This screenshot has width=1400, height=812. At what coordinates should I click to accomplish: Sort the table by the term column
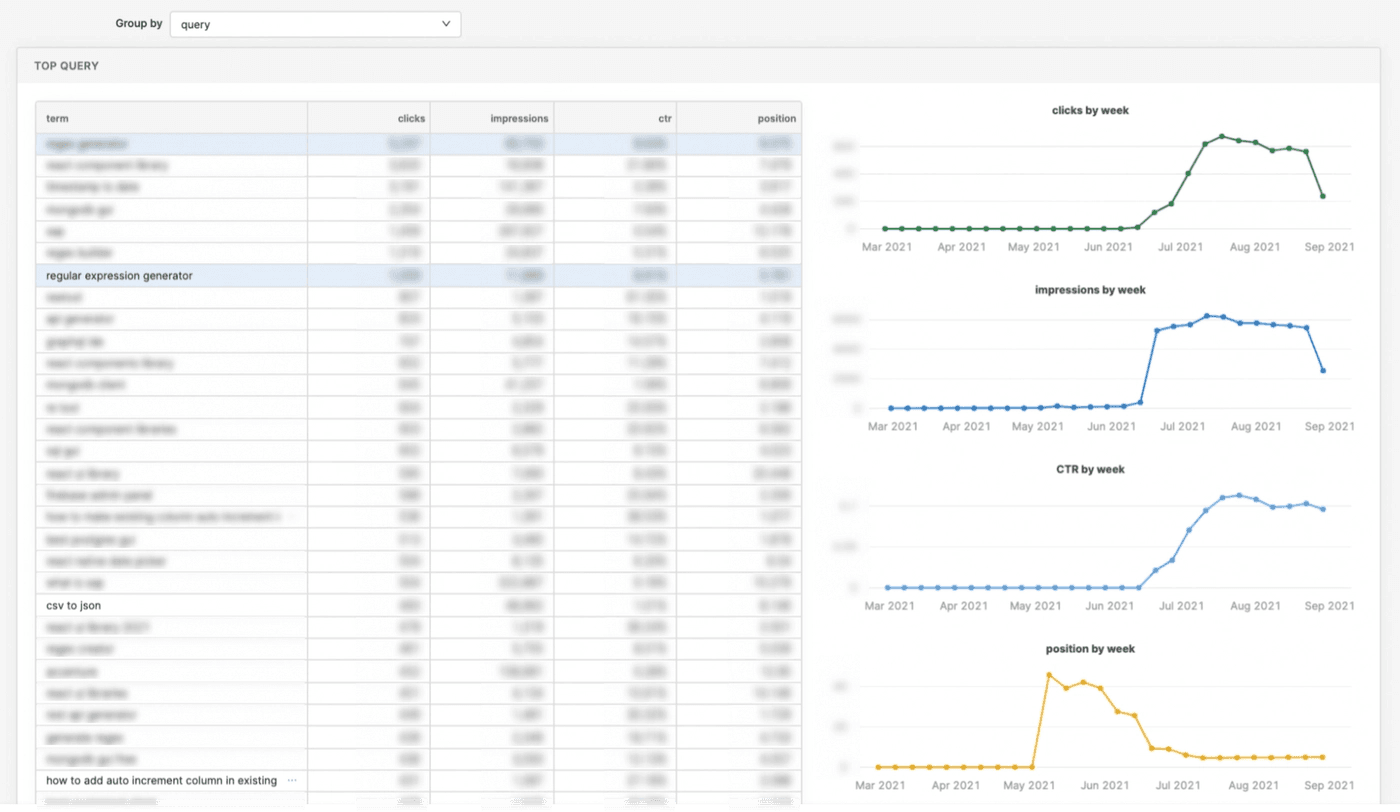[x=57, y=117]
